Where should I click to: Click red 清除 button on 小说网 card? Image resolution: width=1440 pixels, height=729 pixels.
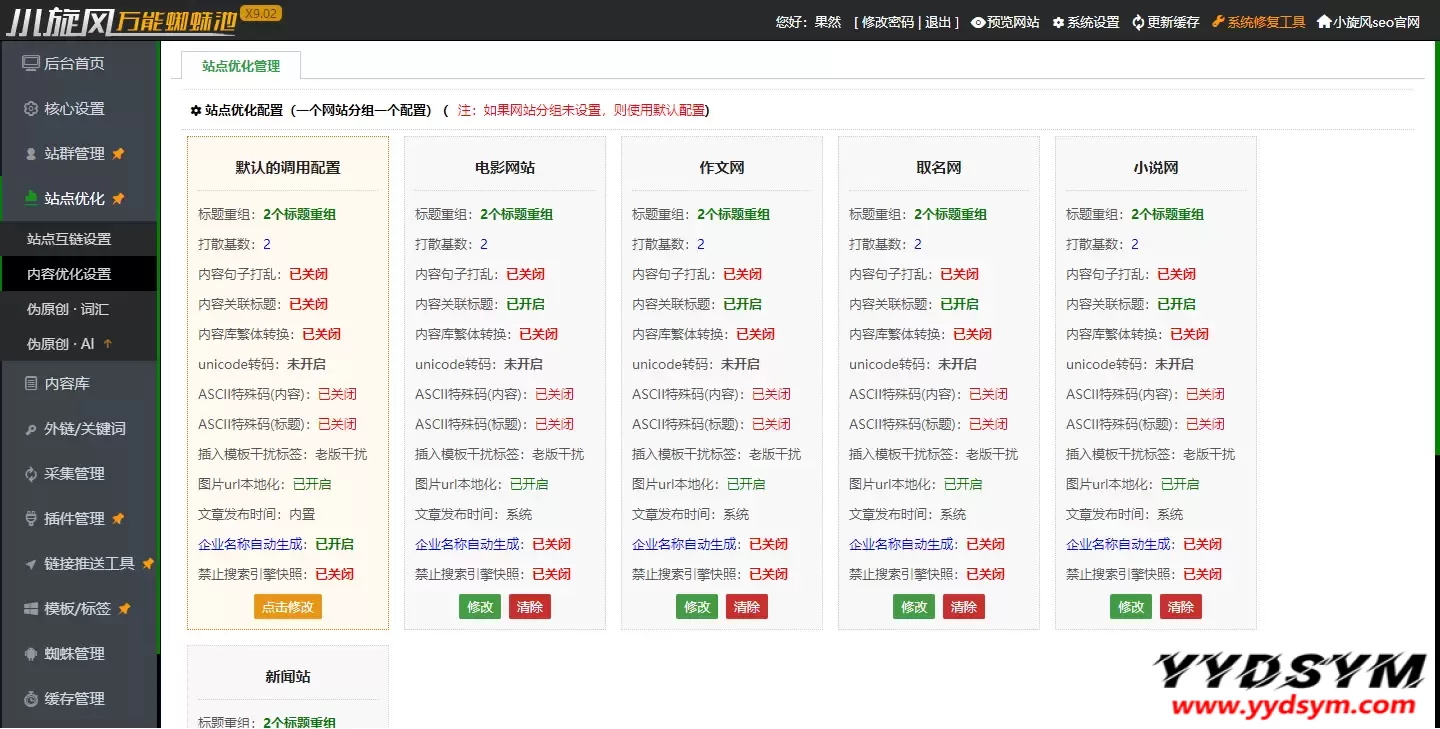(x=1180, y=607)
